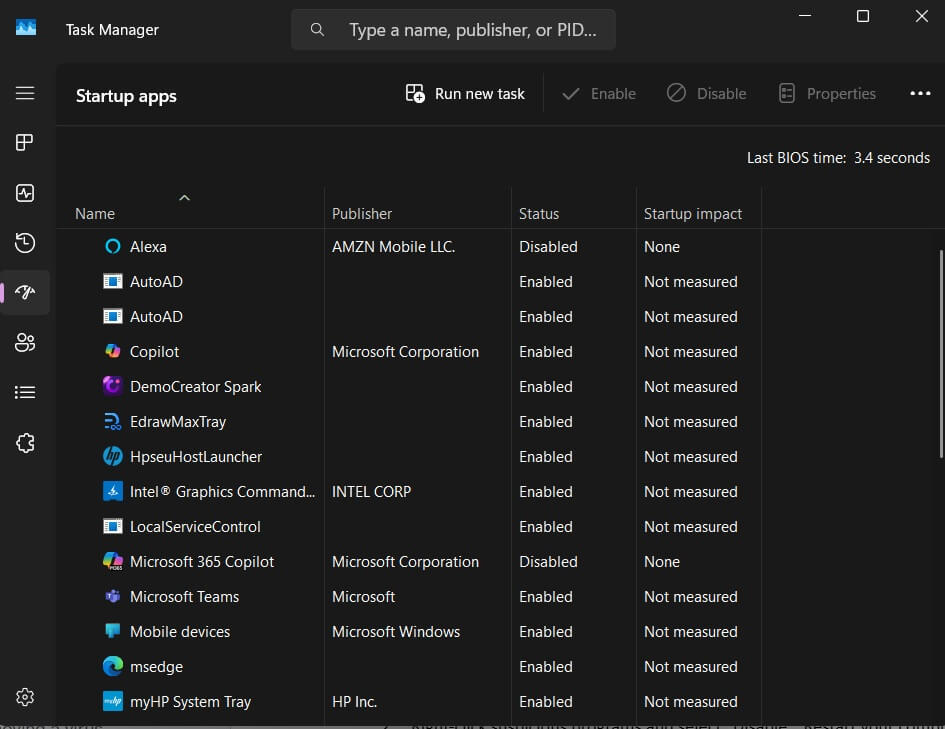Click the search magnifier icon

[x=317, y=30]
